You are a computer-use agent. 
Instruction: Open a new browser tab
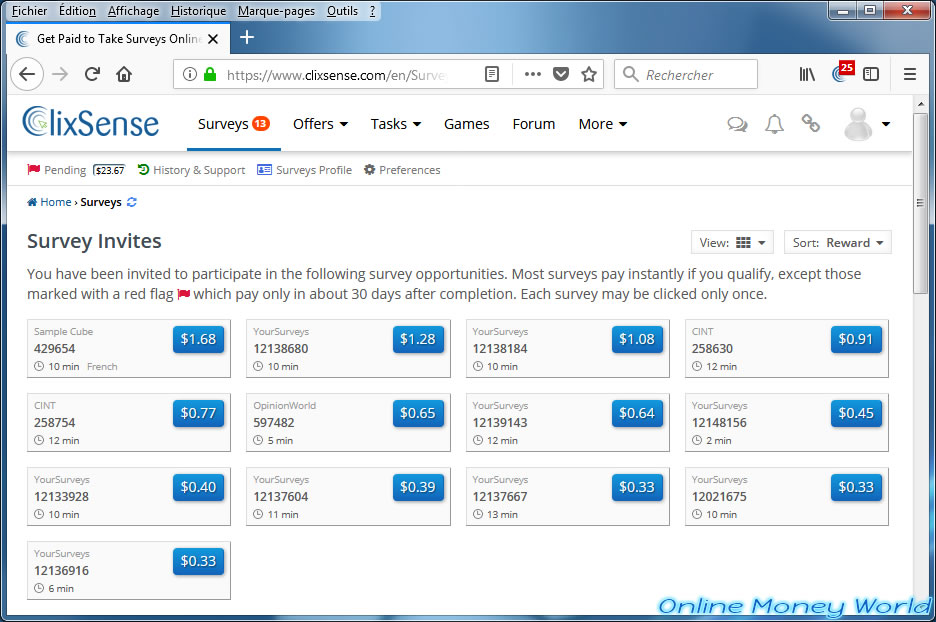247,38
